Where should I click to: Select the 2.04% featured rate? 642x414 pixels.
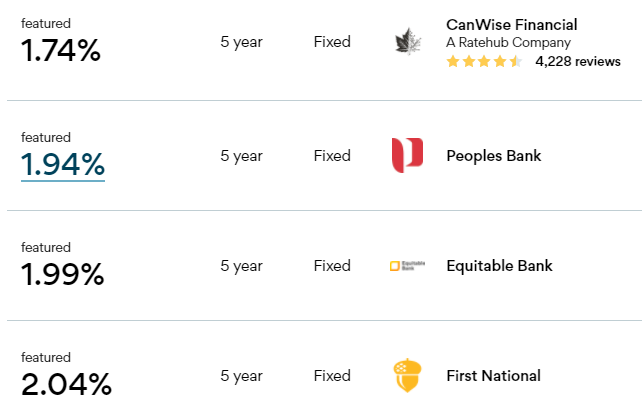tap(66, 384)
